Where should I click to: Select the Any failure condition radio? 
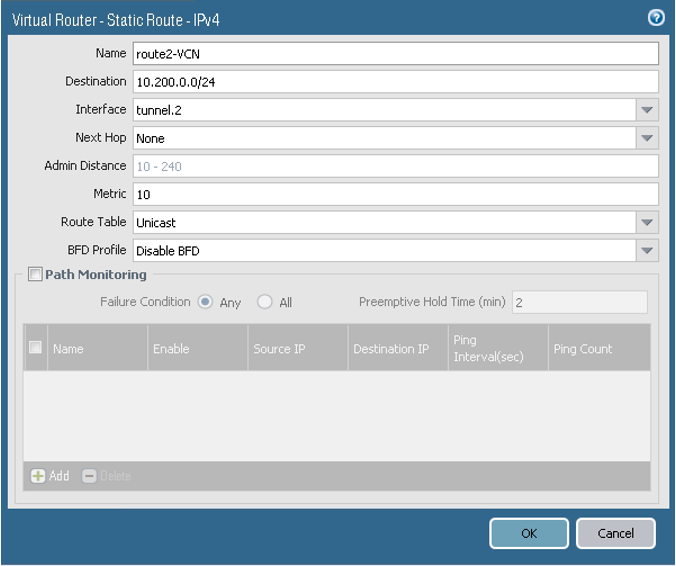coord(205,302)
